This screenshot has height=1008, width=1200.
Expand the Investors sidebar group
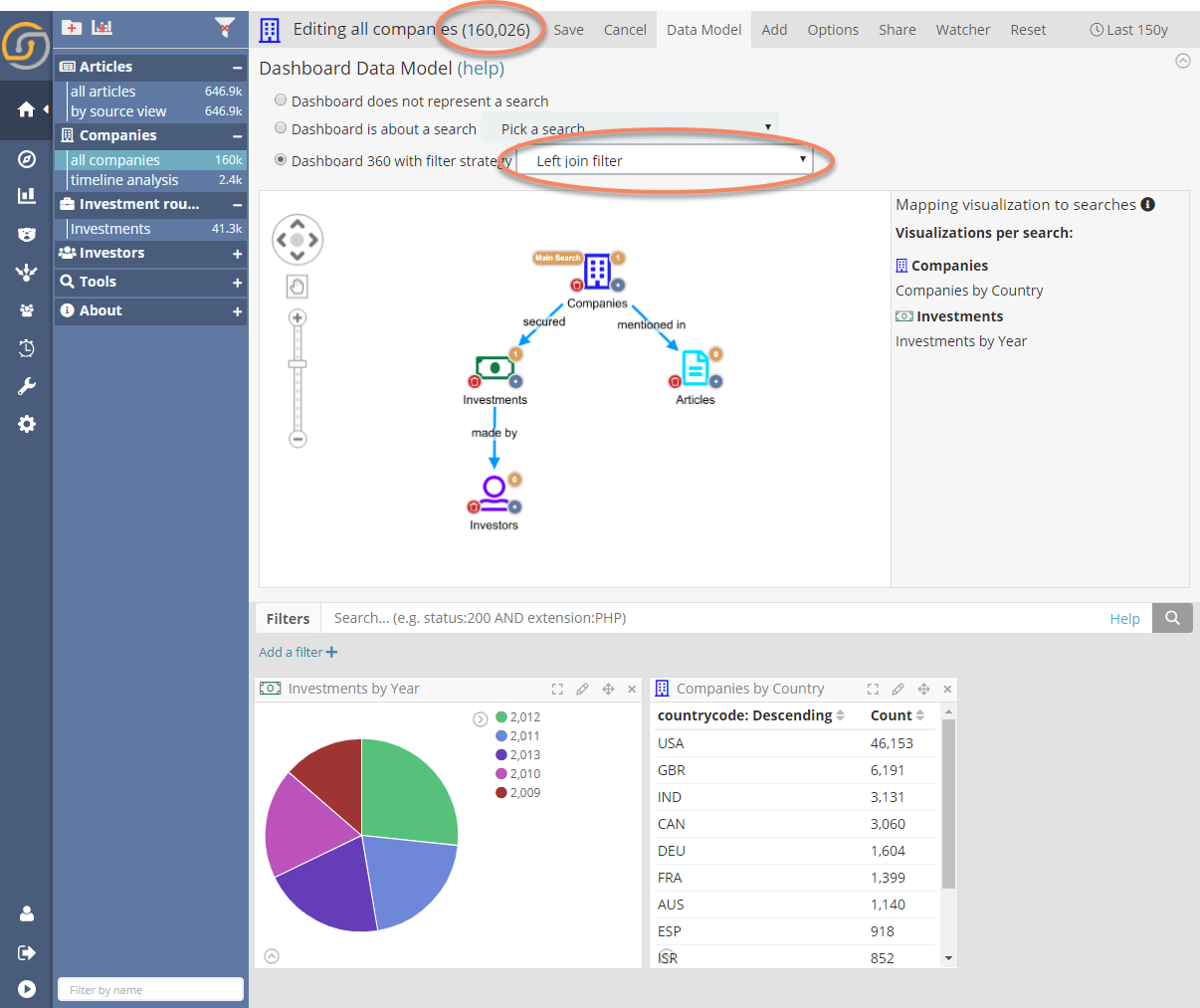pos(237,254)
